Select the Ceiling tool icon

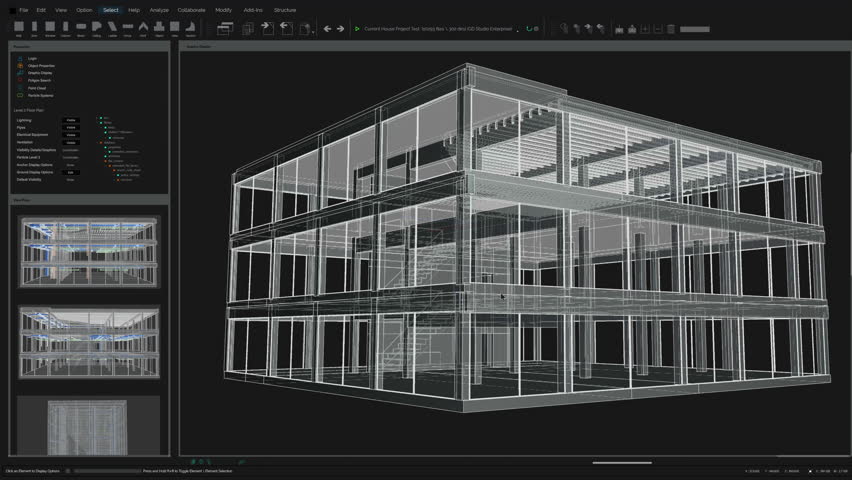click(x=97, y=26)
